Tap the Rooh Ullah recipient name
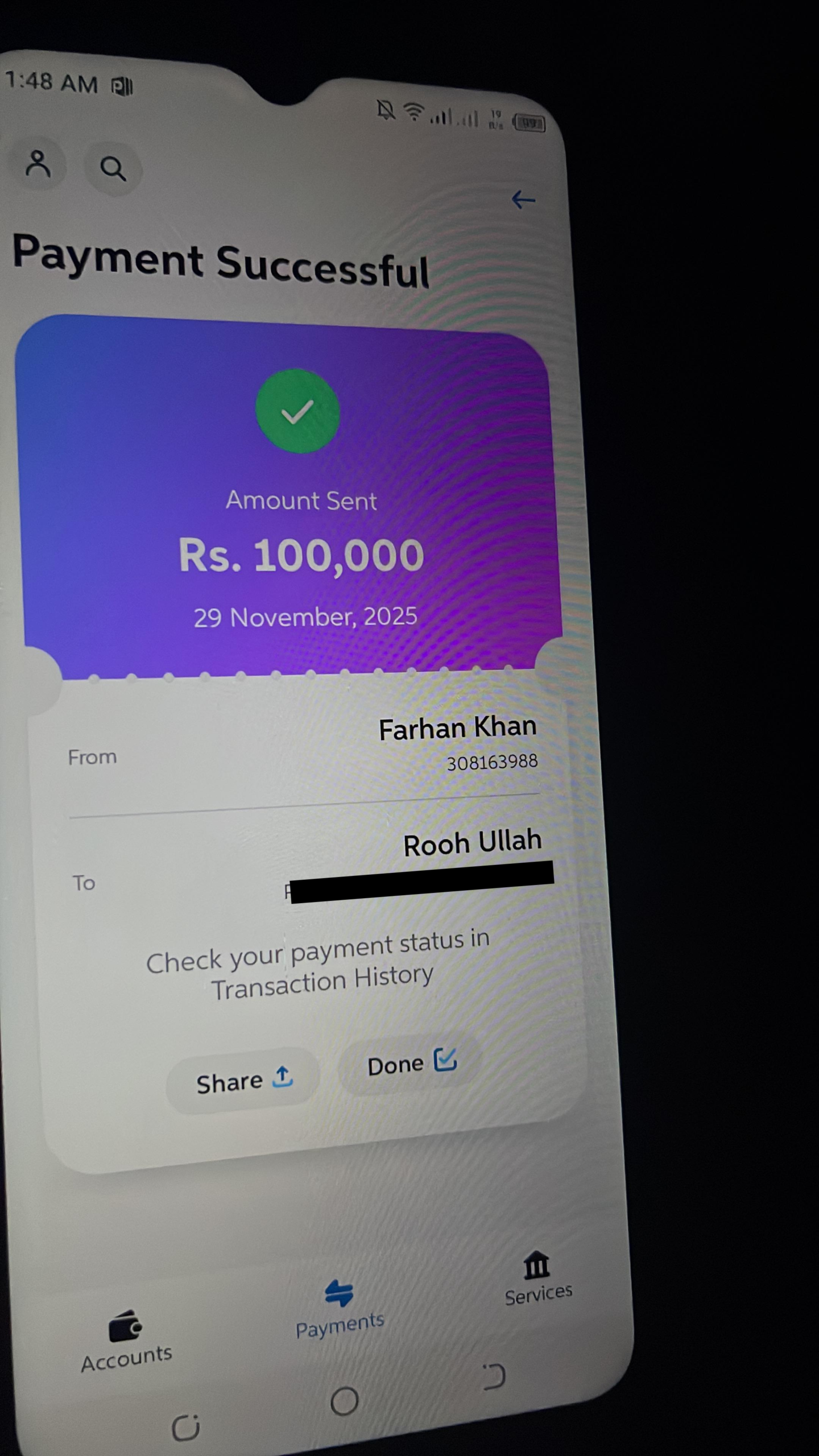The height and width of the screenshot is (1456, 819). click(472, 842)
